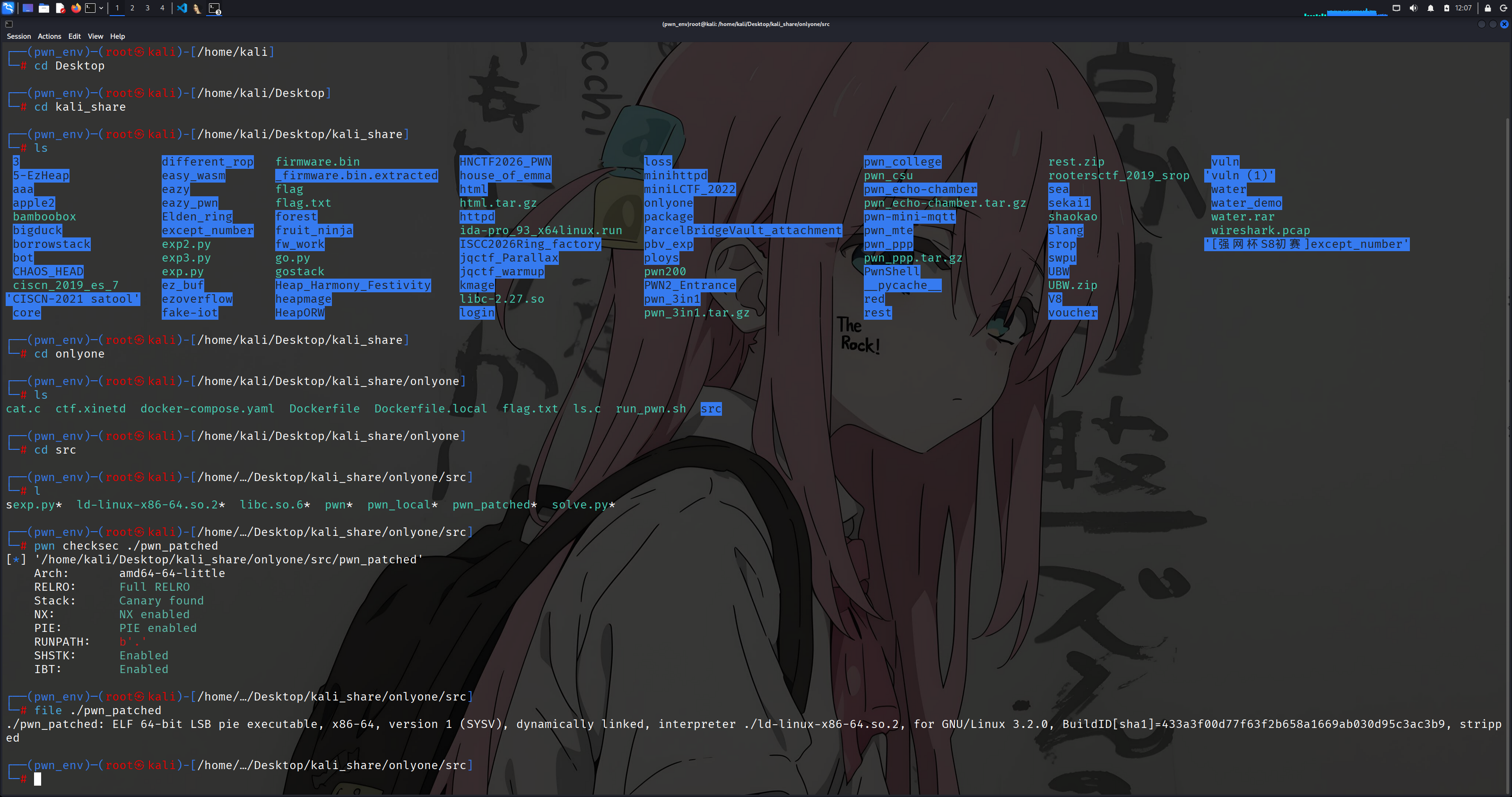Click 'docker-compose.yaml' in onlyone listing

click(x=207, y=409)
